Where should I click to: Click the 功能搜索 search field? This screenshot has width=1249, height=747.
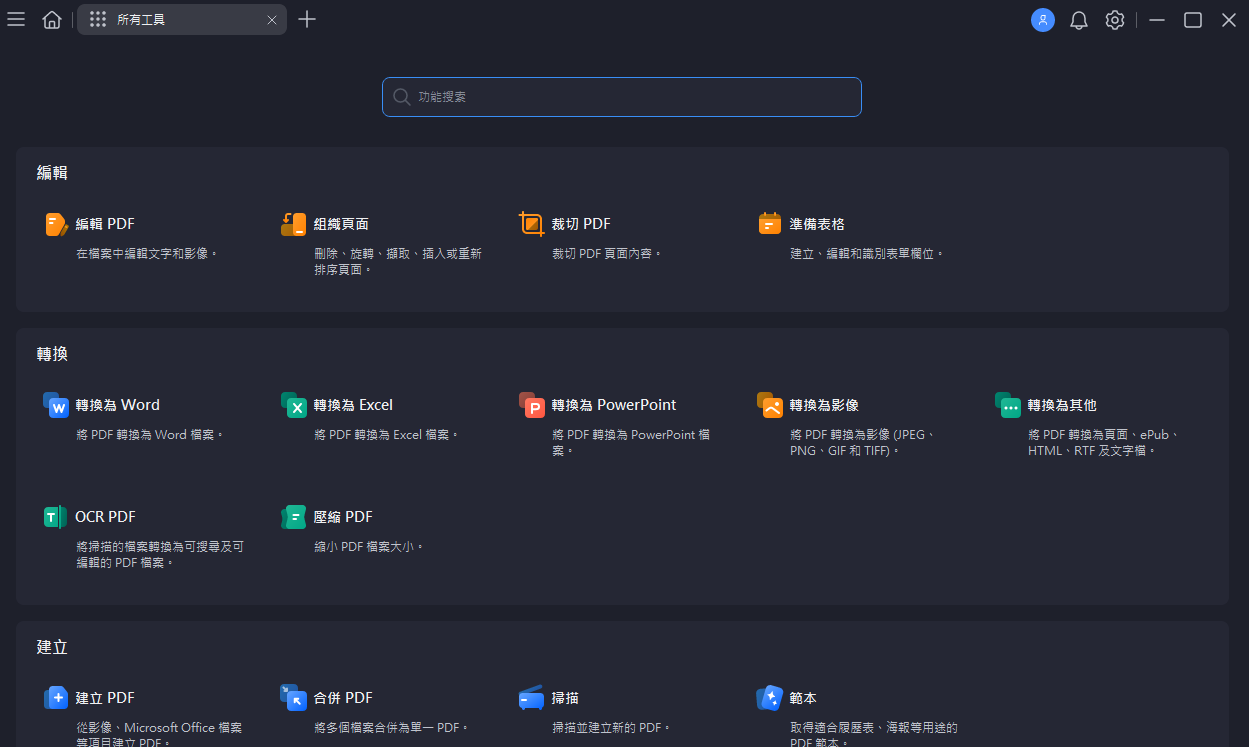click(x=622, y=97)
